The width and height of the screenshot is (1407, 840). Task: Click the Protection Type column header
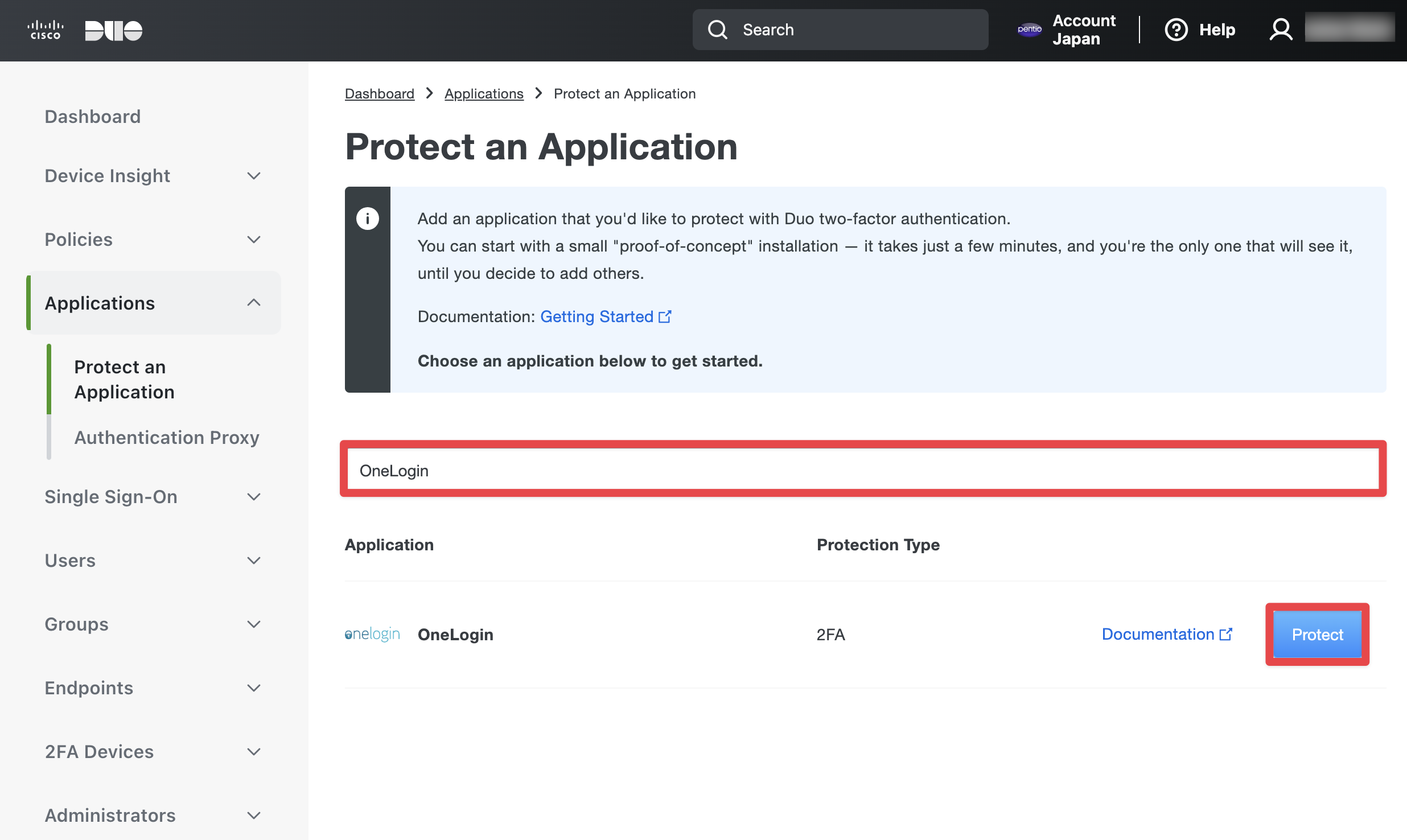point(878,545)
